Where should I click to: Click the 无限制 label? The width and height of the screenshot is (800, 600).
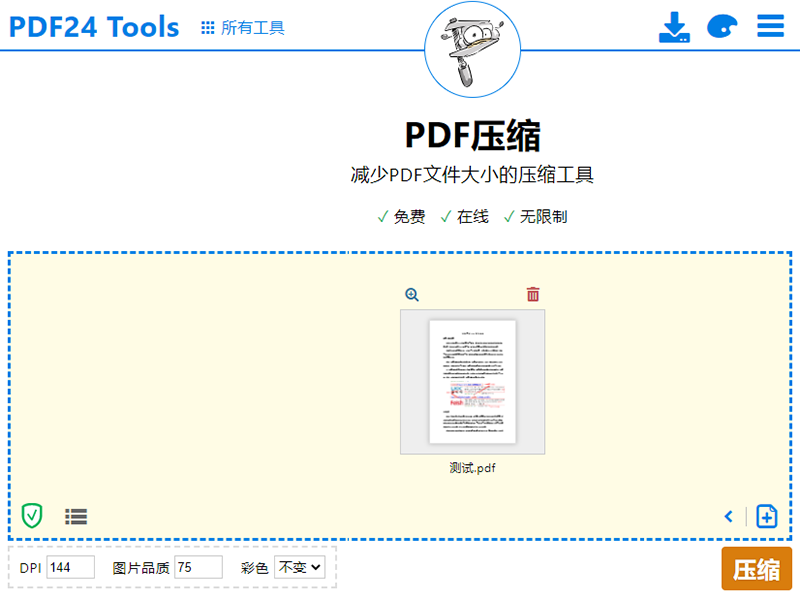pyautogui.click(x=543, y=217)
